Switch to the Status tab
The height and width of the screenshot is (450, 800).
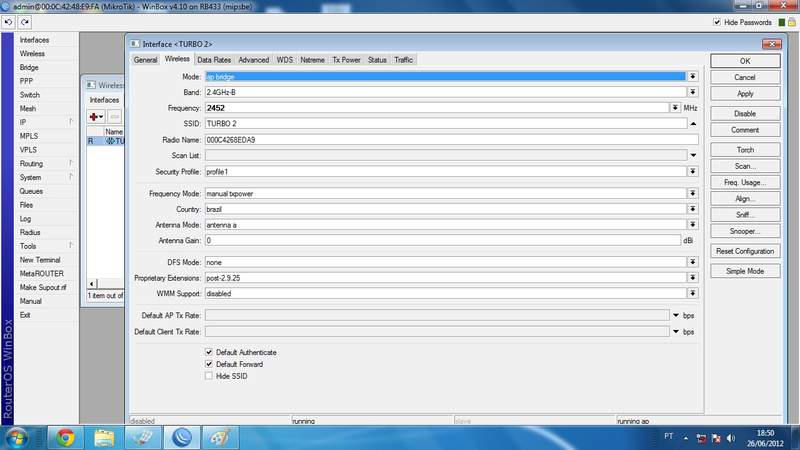[x=377, y=60]
